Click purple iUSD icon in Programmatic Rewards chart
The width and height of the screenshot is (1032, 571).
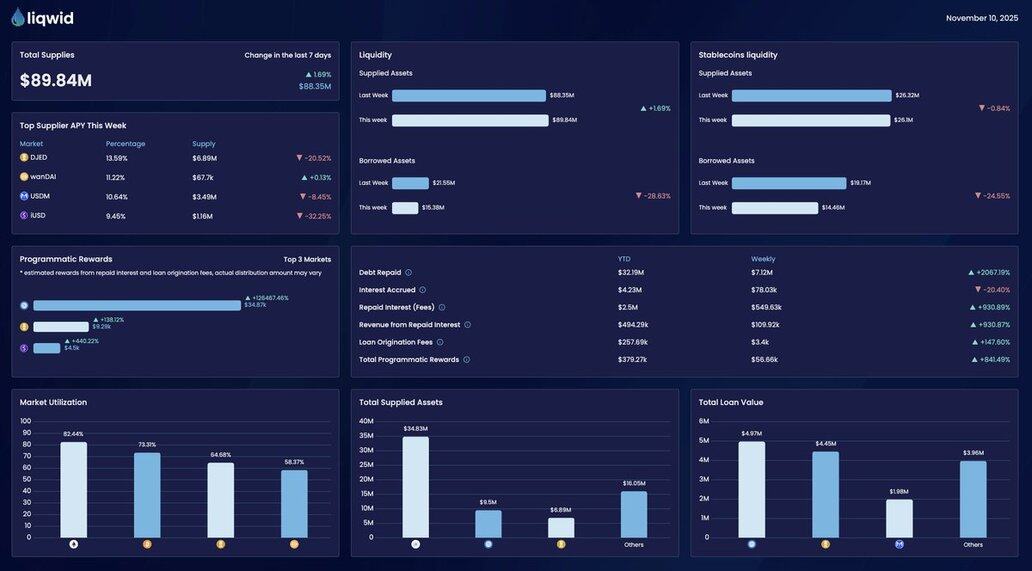(x=24, y=348)
